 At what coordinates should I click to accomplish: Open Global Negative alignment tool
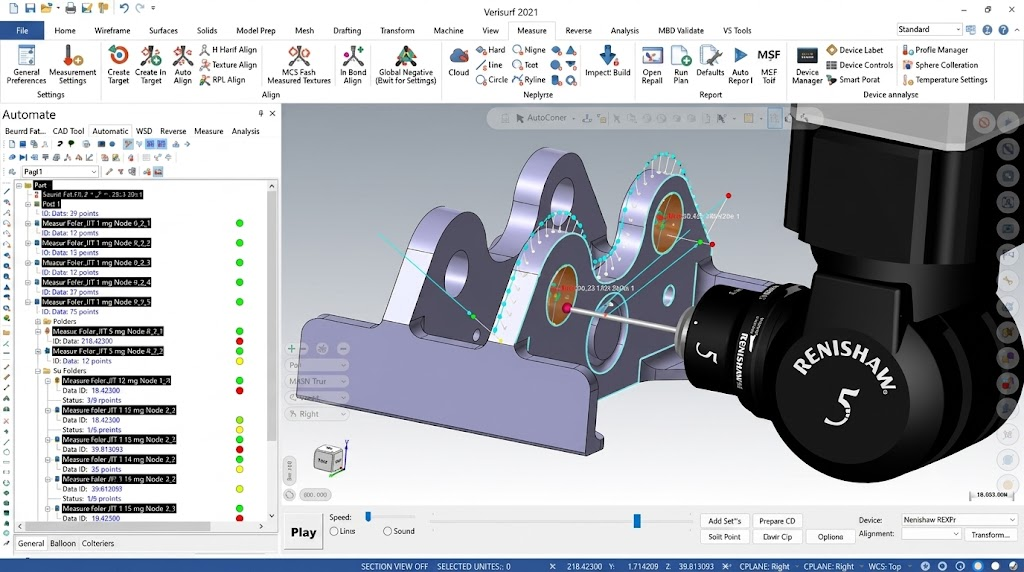pos(406,64)
